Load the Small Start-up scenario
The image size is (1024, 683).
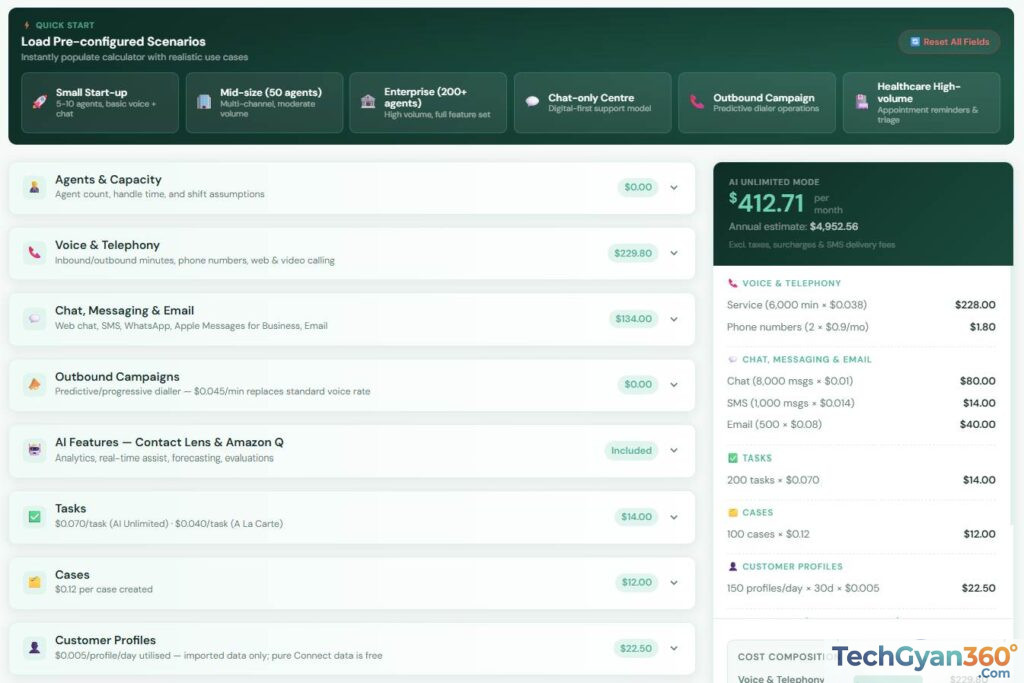coord(100,103)
